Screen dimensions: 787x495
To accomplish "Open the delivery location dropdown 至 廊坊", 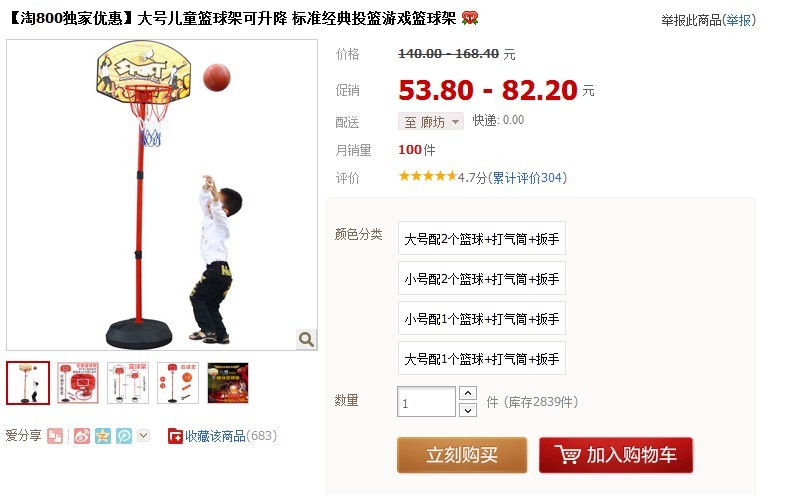I will [x=431, y=121].
